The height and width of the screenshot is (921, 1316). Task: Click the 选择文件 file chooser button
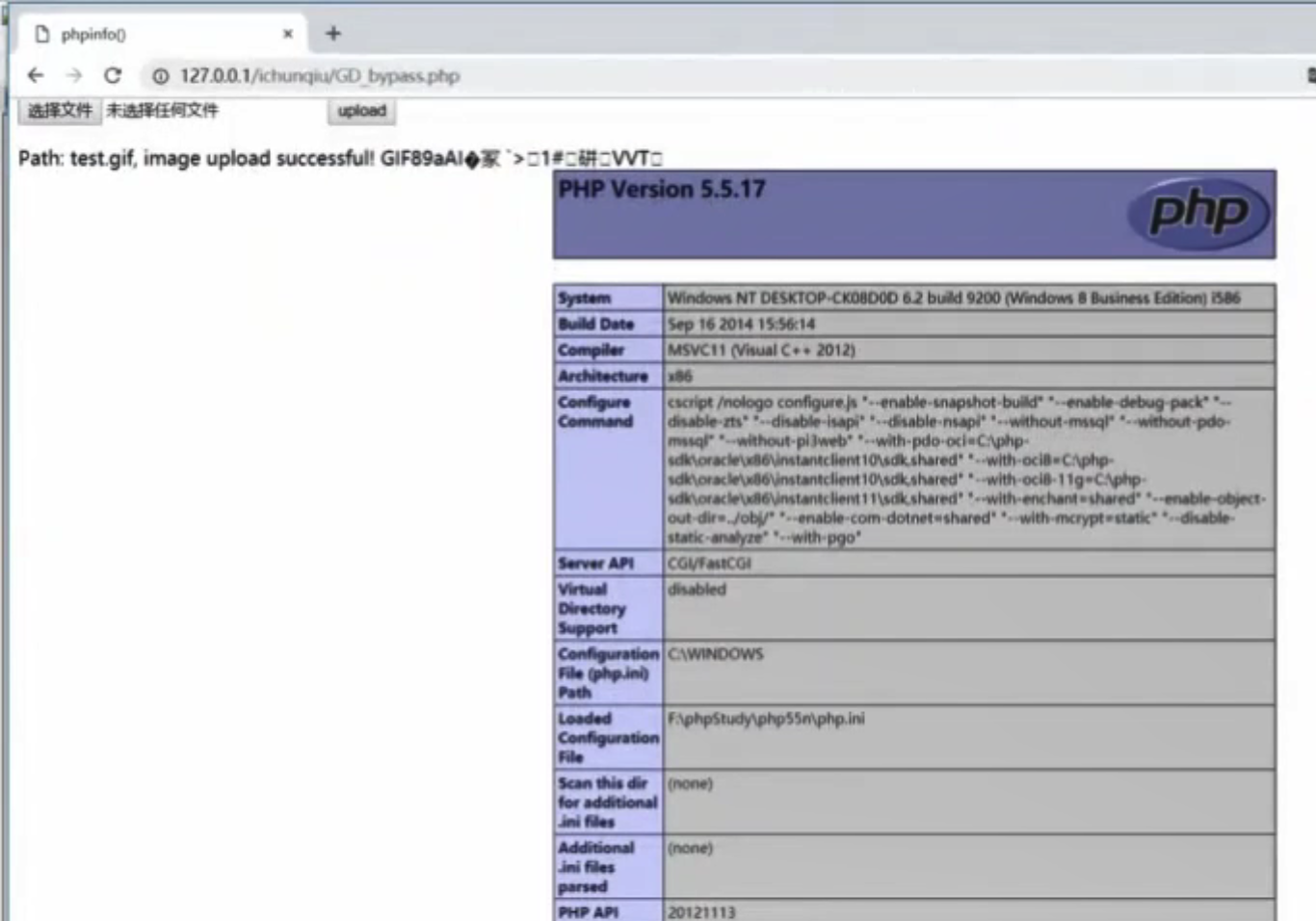tap(60, 111)
